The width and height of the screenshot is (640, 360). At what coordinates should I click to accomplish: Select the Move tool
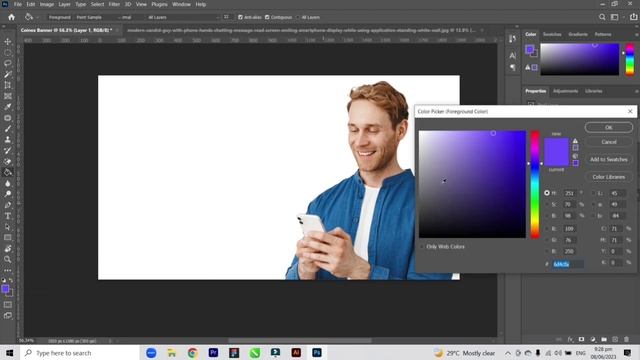pos(8,42)
